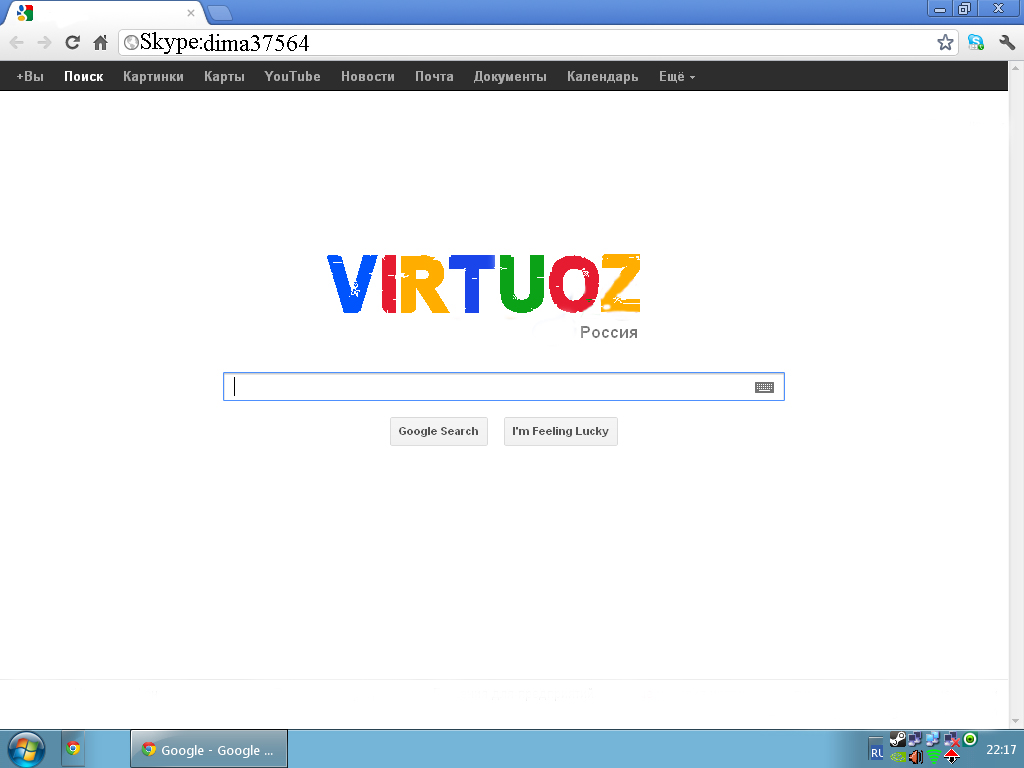This screenshot has width=1024, height=768.
Task: Open Steam tray icon
Action: tap(898, 739)
